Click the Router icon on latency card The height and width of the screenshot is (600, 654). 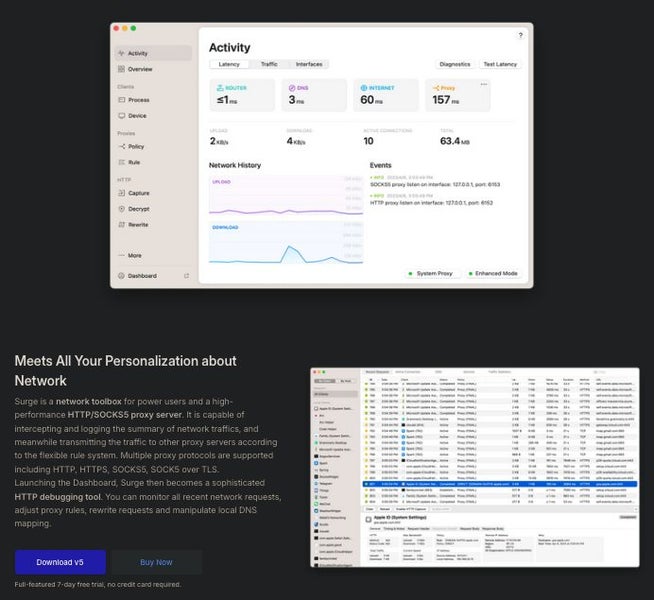point(220,88)
